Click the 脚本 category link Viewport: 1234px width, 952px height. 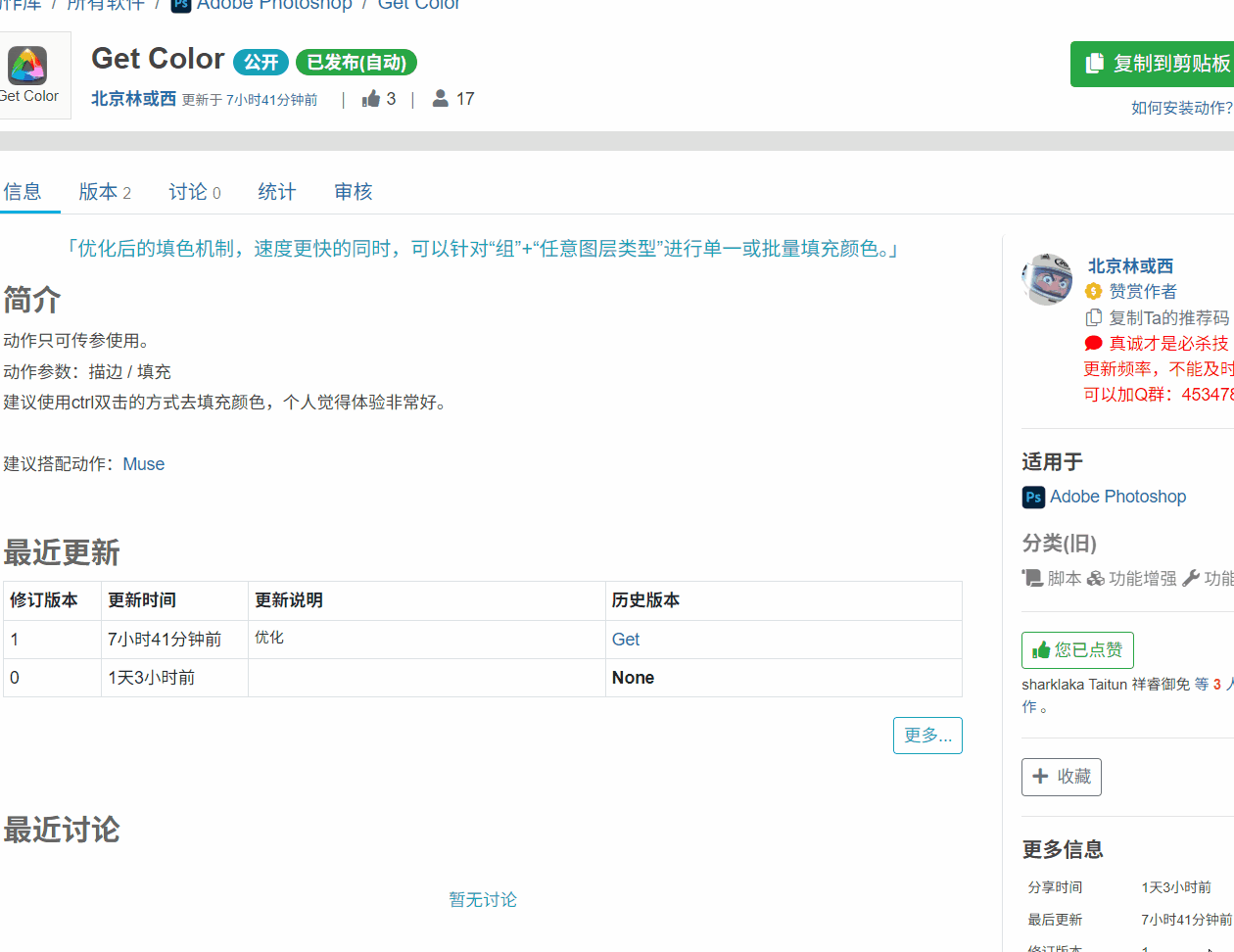pos(1064,579)
